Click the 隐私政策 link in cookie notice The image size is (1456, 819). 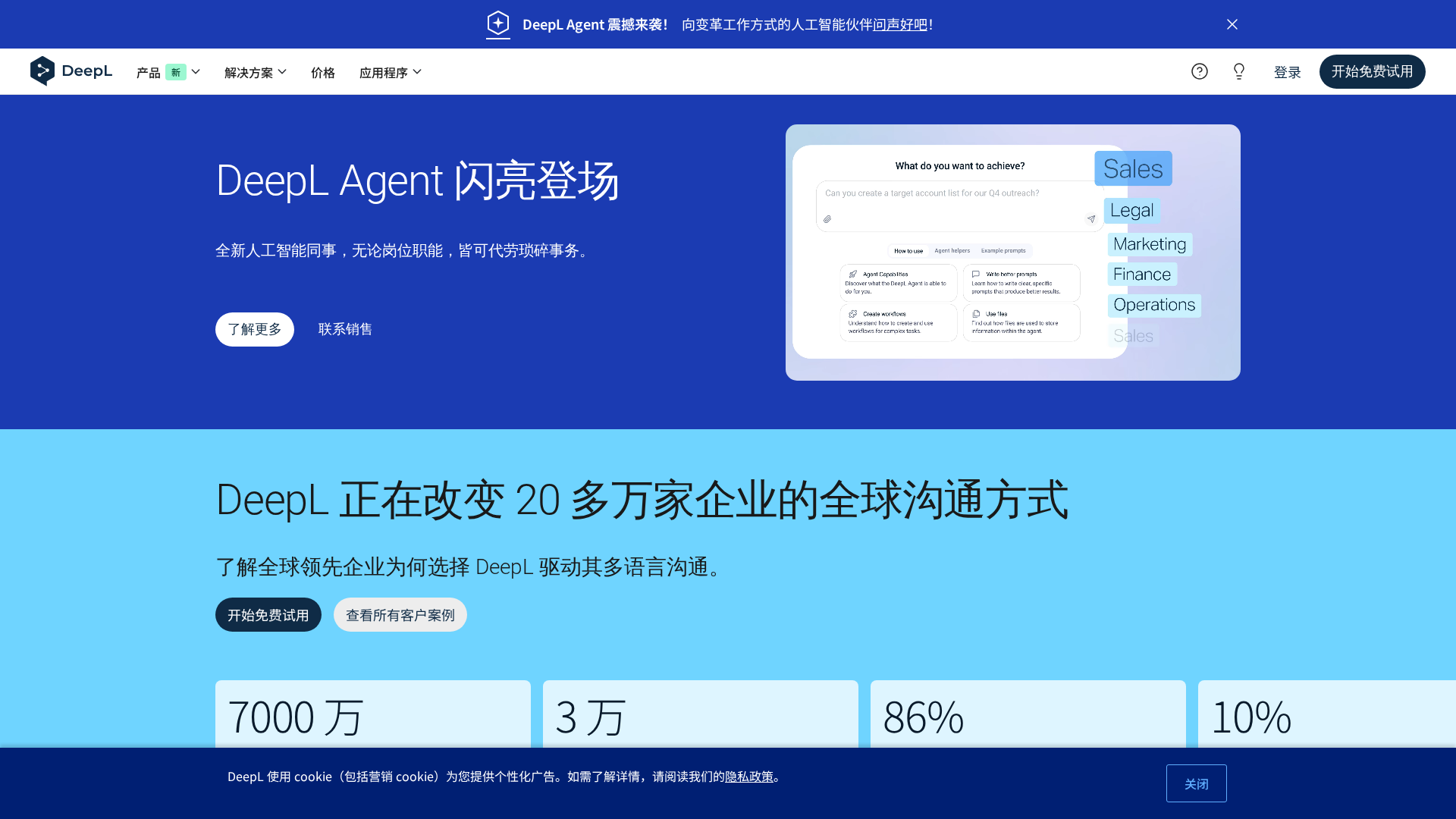tap(749, 777)
